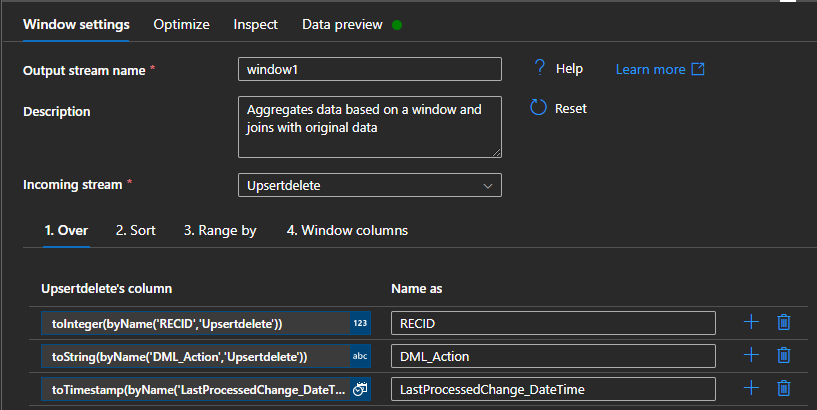Go to the 2. Sort tab
This screenshot has width=817, height=410.
tap(135, 230)
